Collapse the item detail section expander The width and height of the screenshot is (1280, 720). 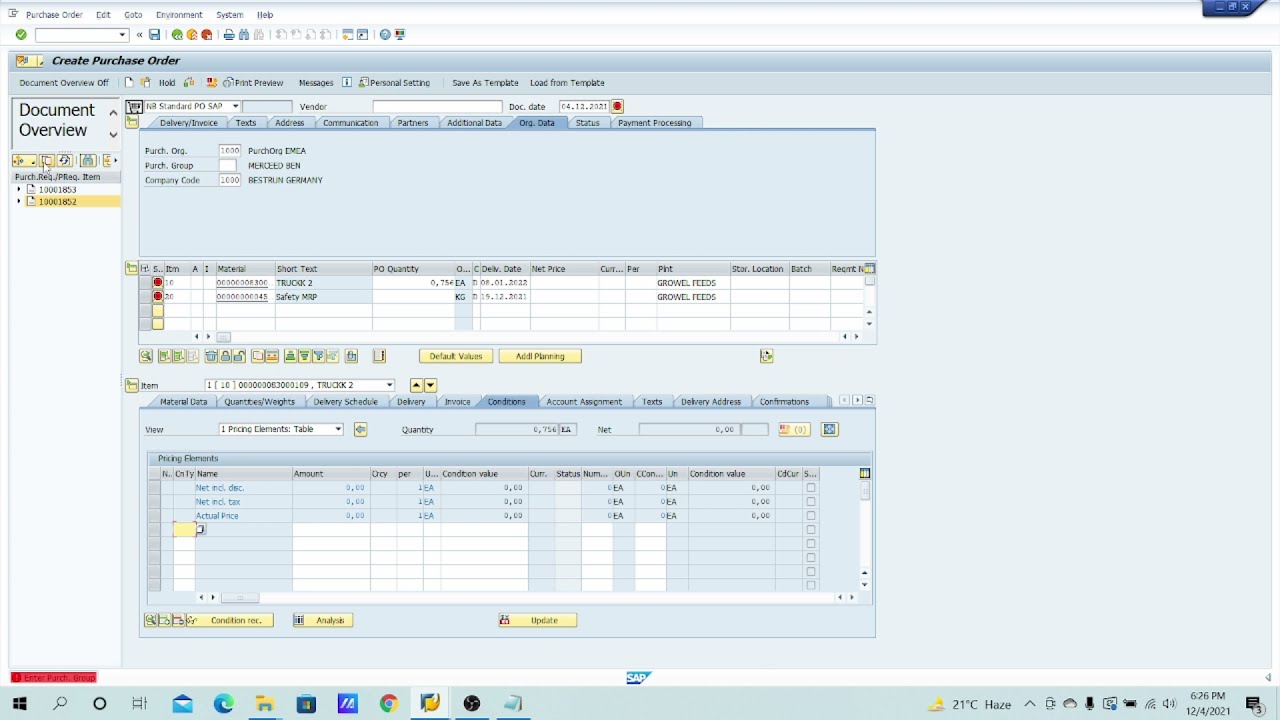coord(131,385)
